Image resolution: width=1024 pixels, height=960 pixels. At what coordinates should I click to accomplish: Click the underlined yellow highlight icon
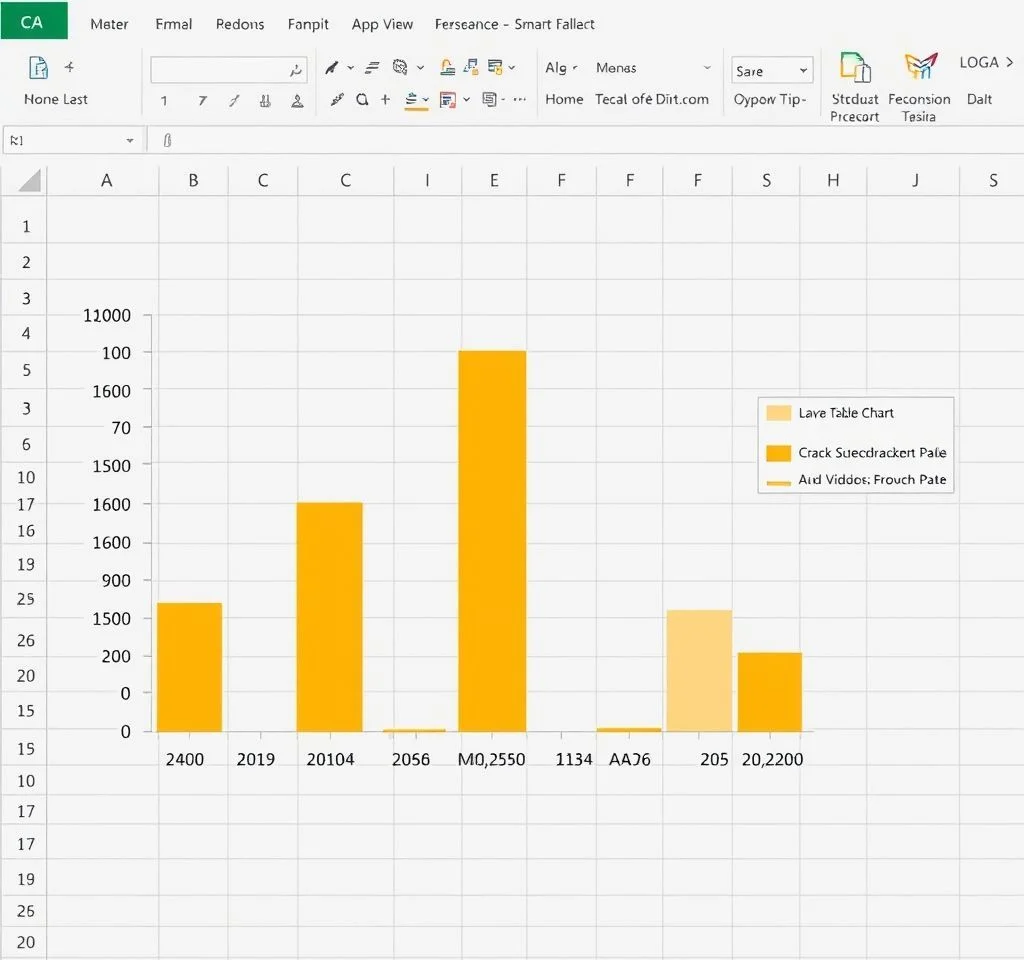[x=412, y=100]
